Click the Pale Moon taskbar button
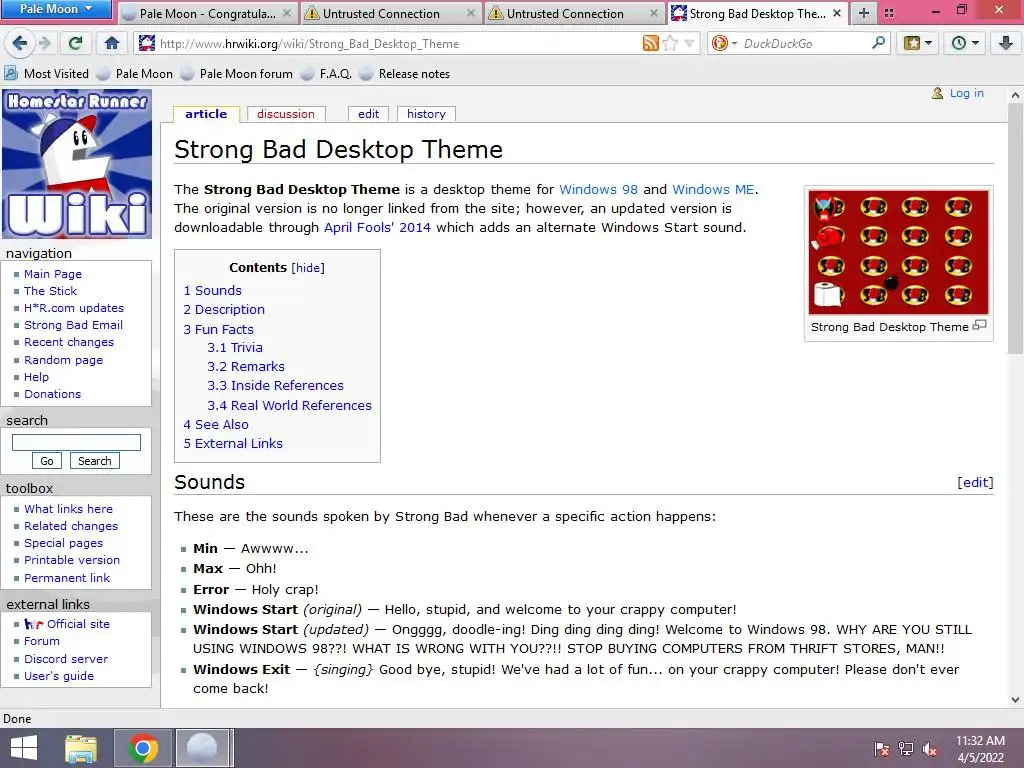Screen dimensions: 1024x768 point(202,748)
